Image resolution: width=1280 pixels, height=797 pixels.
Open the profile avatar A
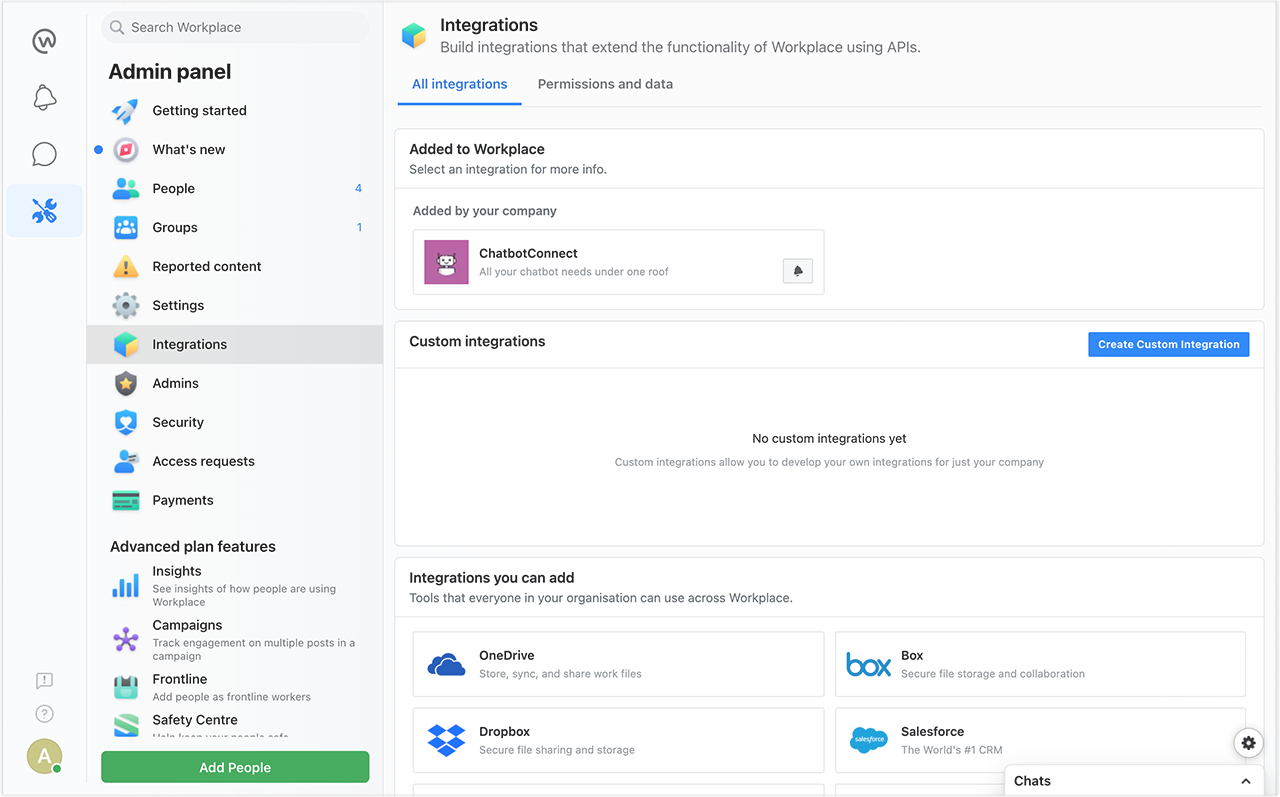[x=44, y=757]
